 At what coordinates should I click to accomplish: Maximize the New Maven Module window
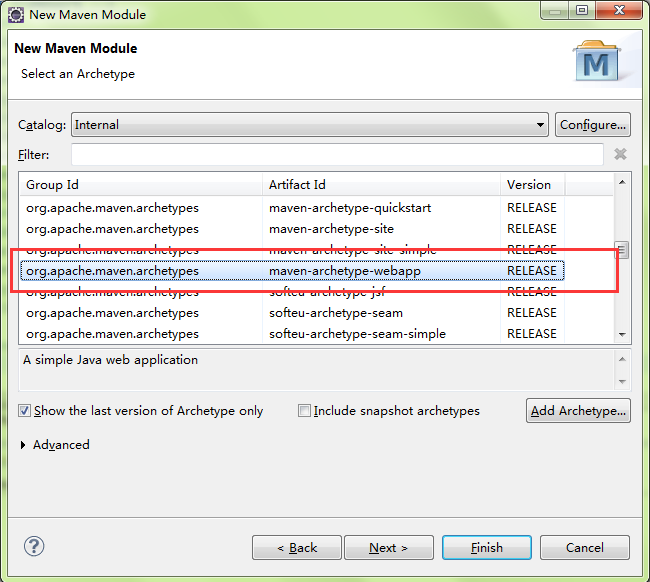pos(582,11)
